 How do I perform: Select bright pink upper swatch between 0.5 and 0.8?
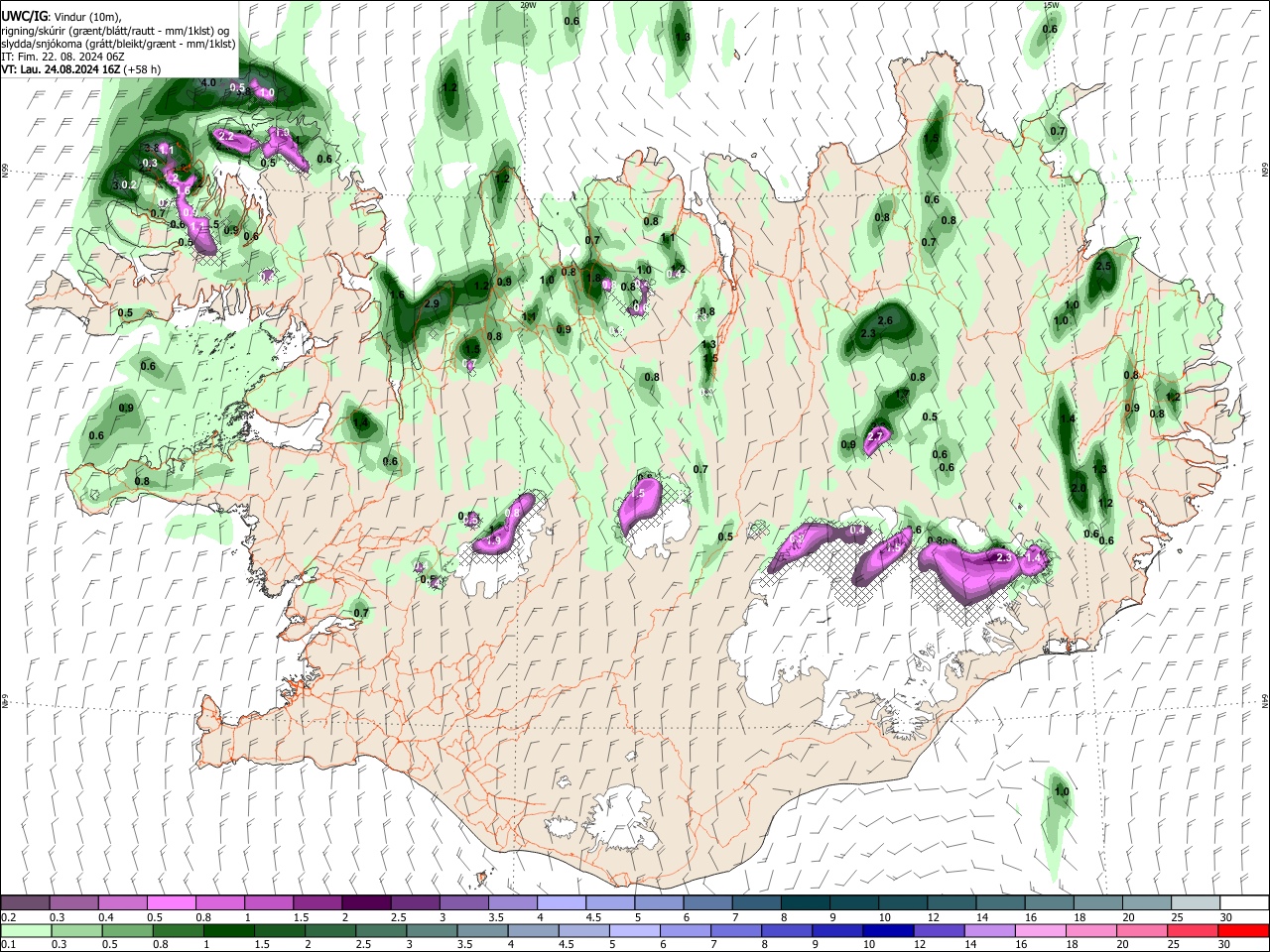[172, 903]
